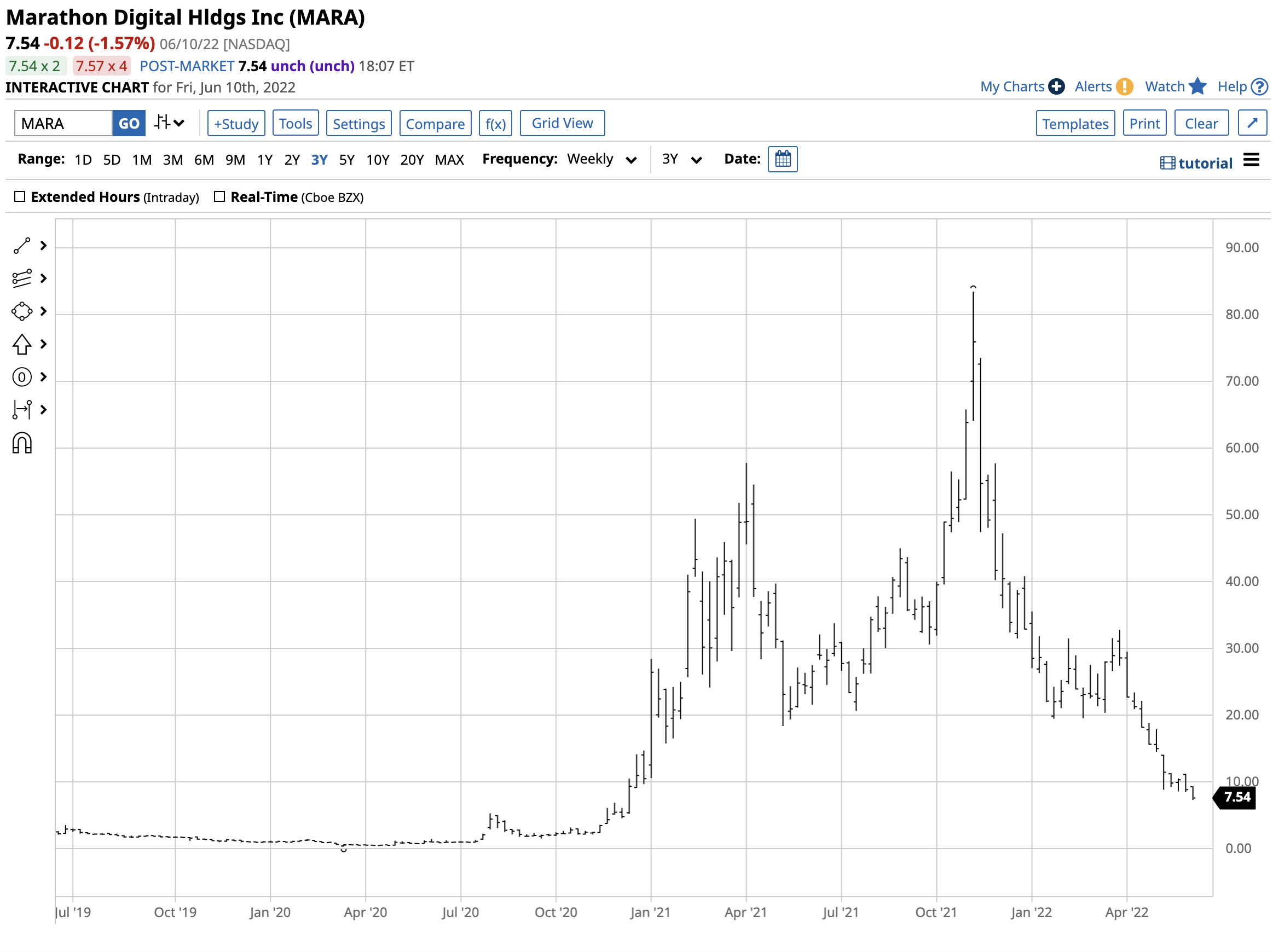Click the Compare button

436,124
